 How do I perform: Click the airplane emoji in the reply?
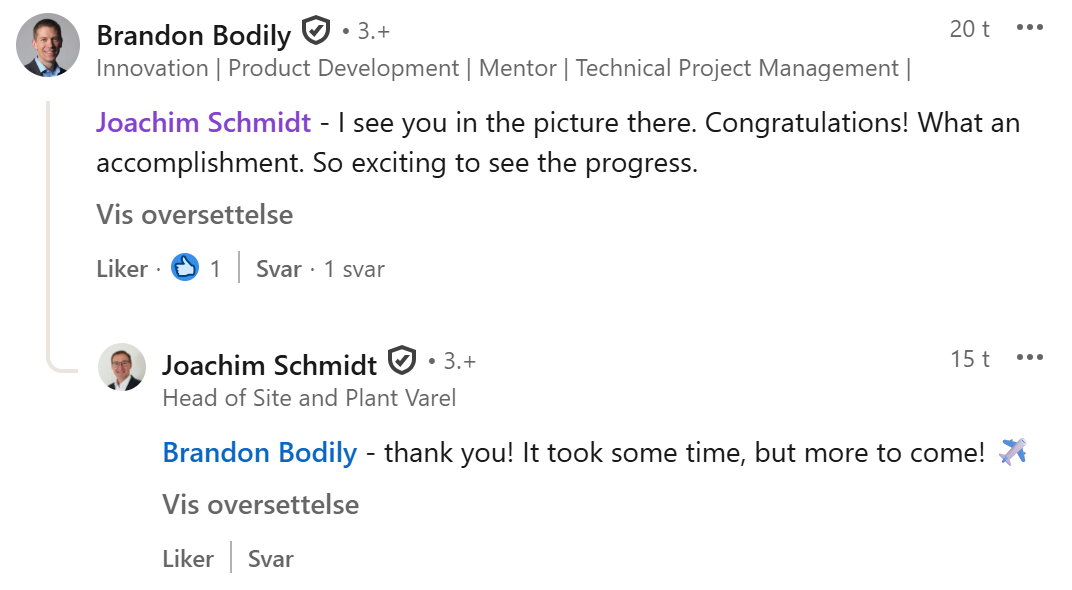click(x=1012, y=452)
